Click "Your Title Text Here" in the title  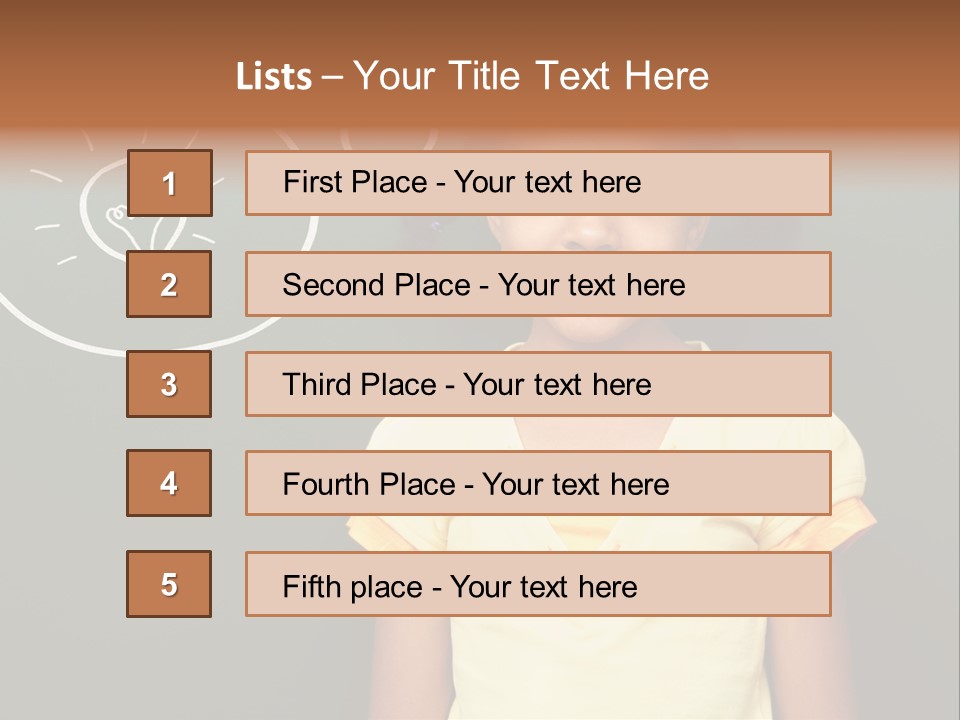coord(531,76)
